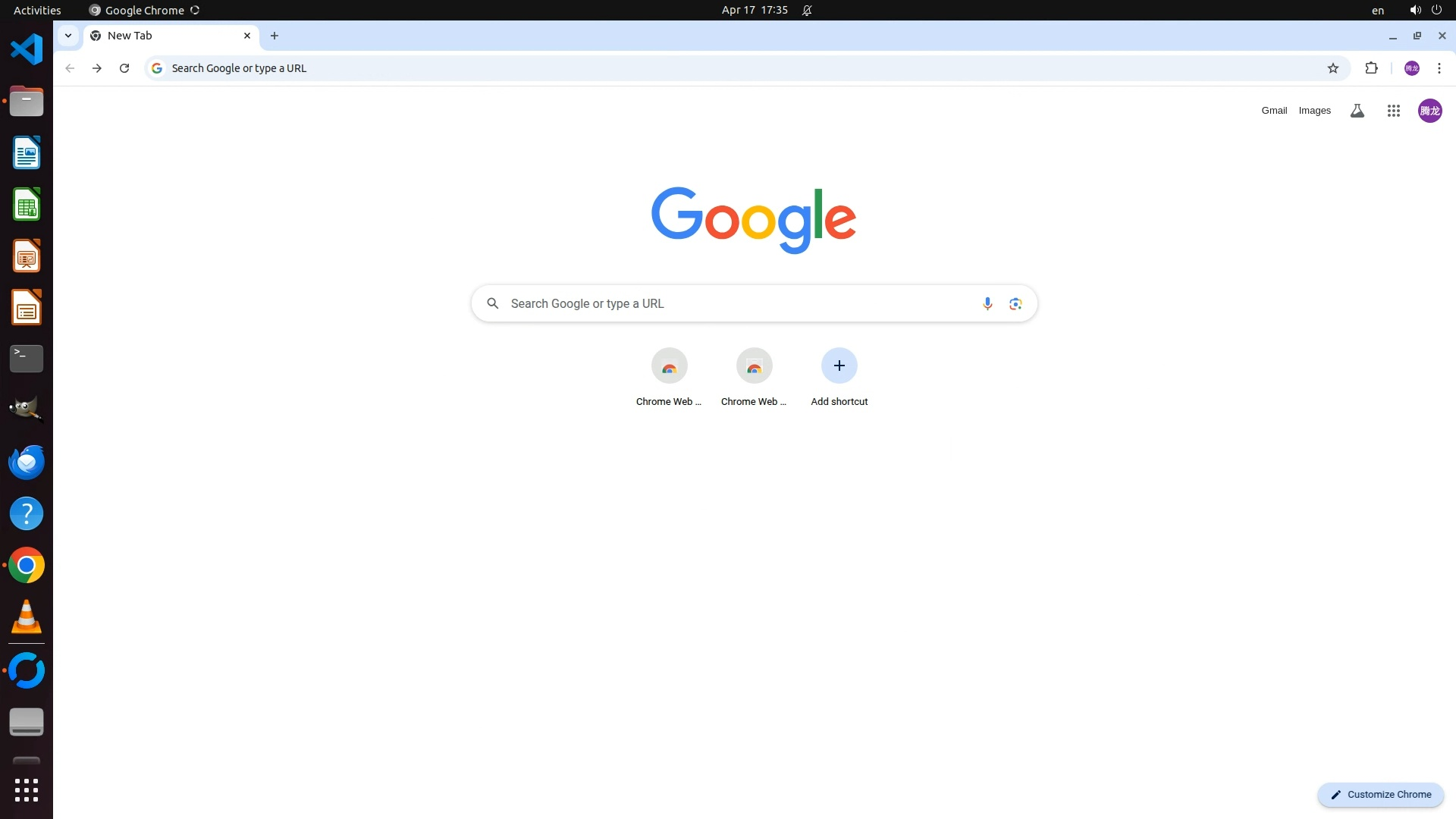The image size is (1456, 819).
Task: Open the Extensions puzzle icon
Action: [1371, 68]
